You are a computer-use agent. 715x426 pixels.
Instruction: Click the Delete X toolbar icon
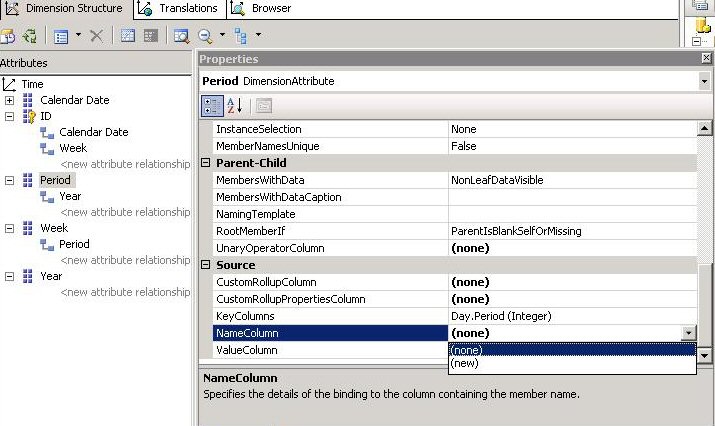click(96, 36)
